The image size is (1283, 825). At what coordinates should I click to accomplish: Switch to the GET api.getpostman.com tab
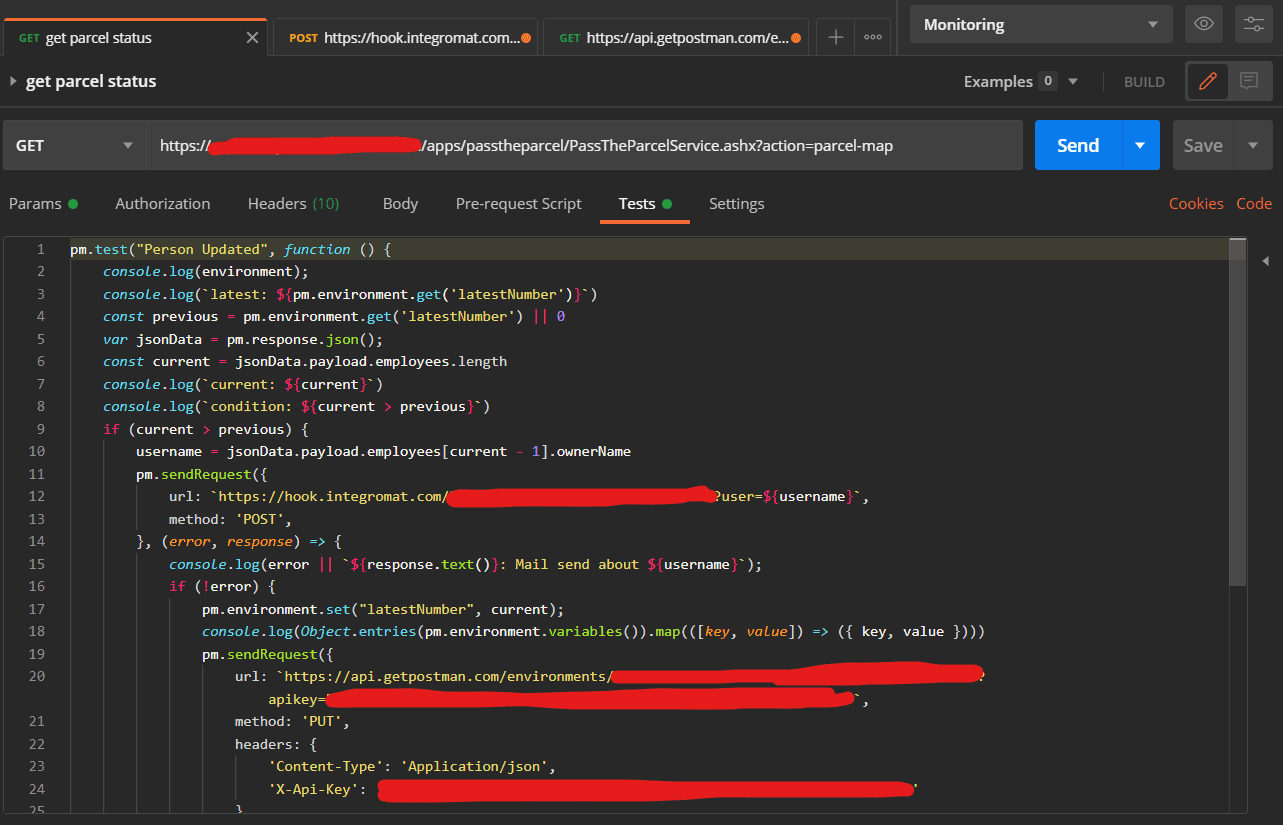coord(678,38)
